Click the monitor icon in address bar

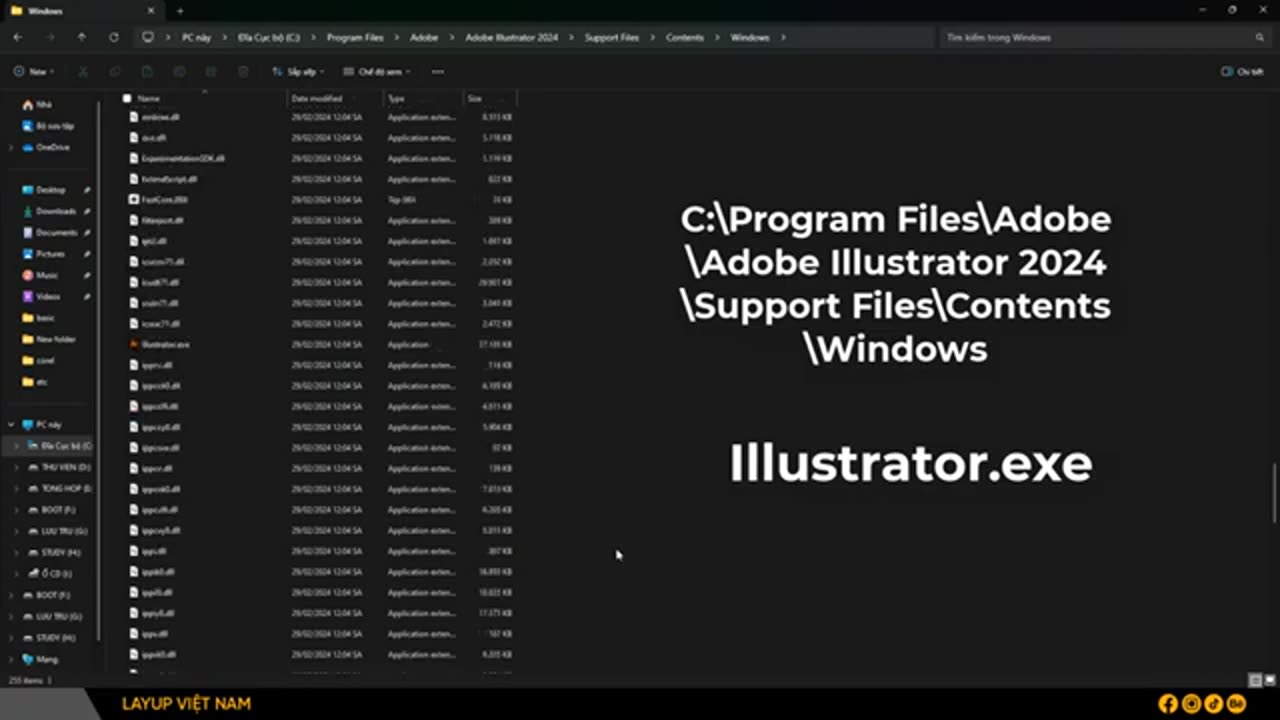(x=149, y=37)
